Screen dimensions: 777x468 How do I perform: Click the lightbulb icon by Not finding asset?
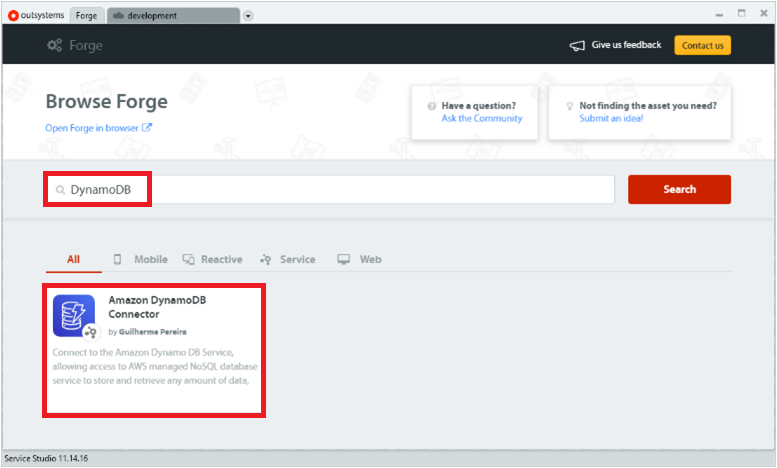pos(569,106)
